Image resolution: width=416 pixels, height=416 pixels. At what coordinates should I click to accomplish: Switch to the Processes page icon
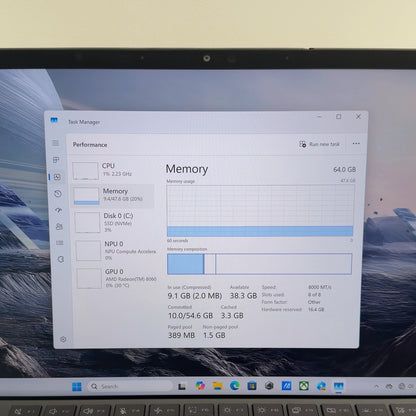(56, 160)
